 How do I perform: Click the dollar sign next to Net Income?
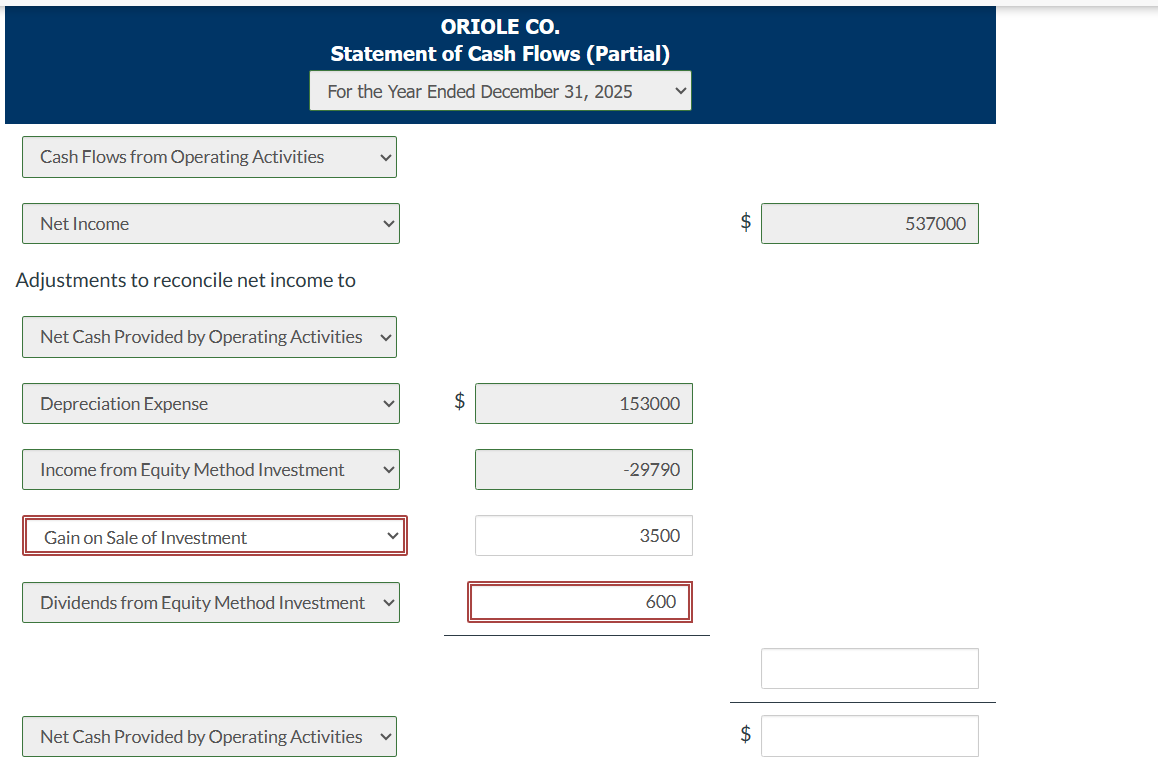pos(744,222)
